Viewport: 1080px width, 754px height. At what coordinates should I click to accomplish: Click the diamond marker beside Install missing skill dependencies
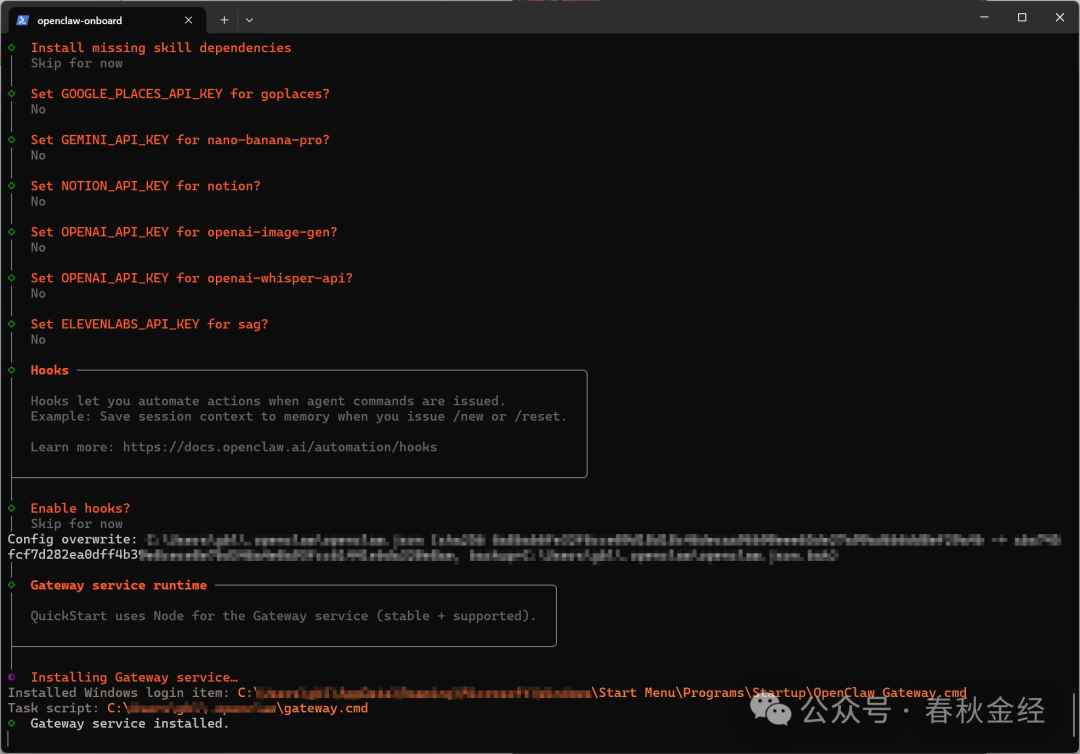tap(12, 47)
